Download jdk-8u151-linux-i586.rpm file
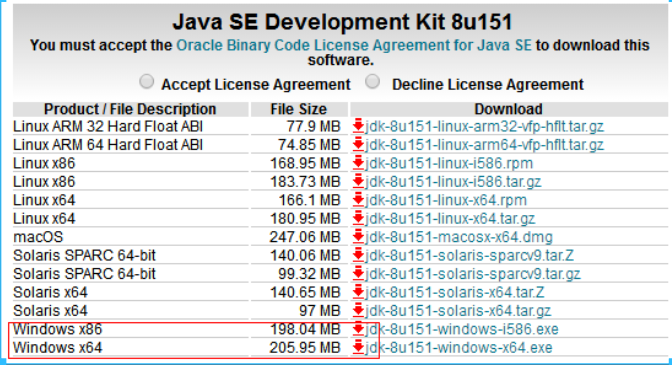This screenshot has height=365, width=672. 449,163
